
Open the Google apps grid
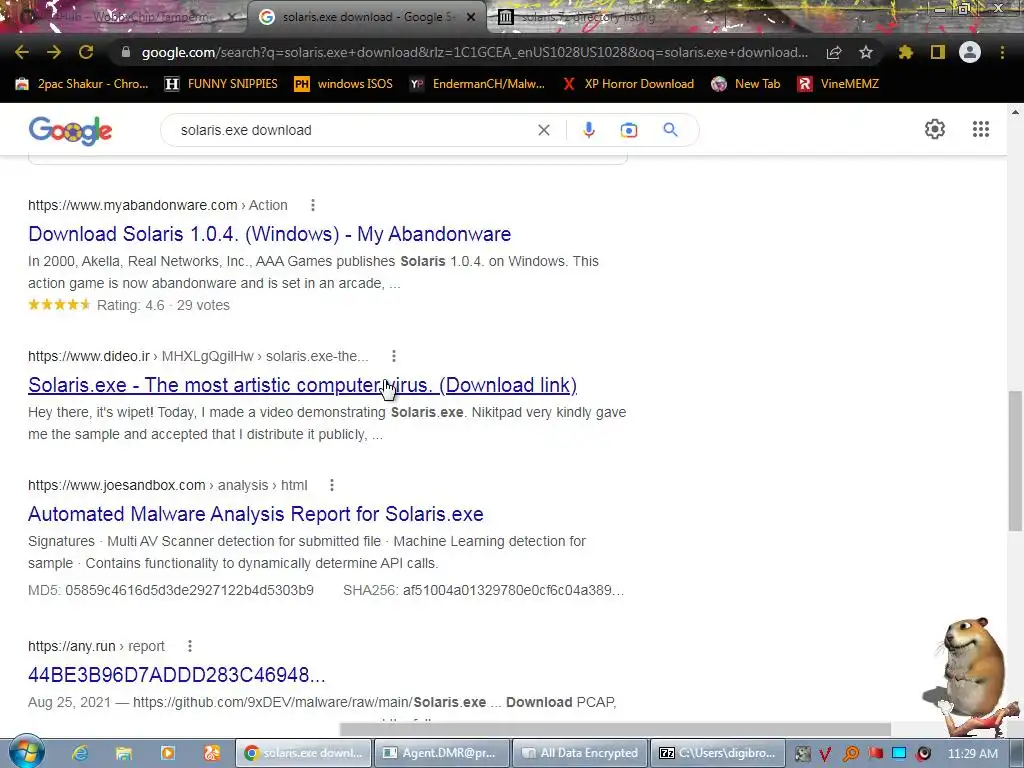(981, 129)
